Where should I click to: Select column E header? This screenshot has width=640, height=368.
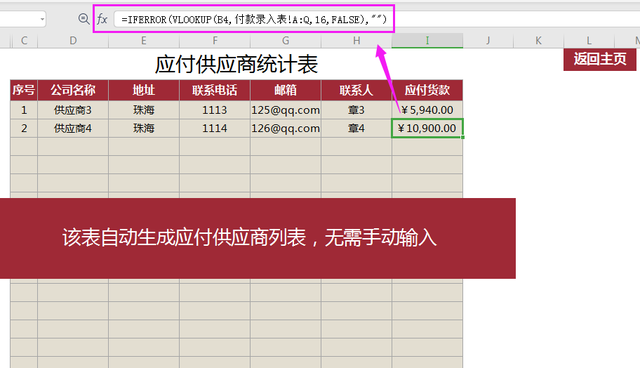tap(144, 41)
